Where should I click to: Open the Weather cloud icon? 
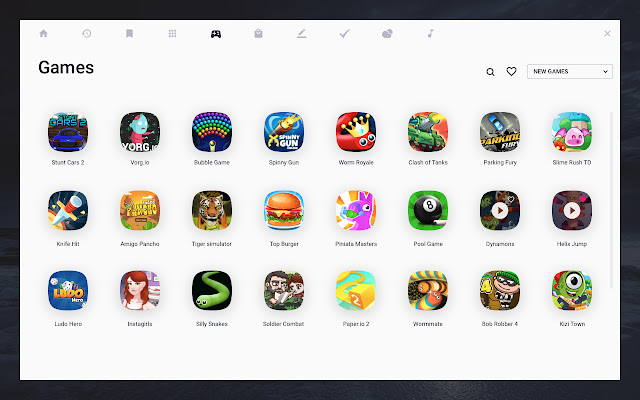(387, 33)
